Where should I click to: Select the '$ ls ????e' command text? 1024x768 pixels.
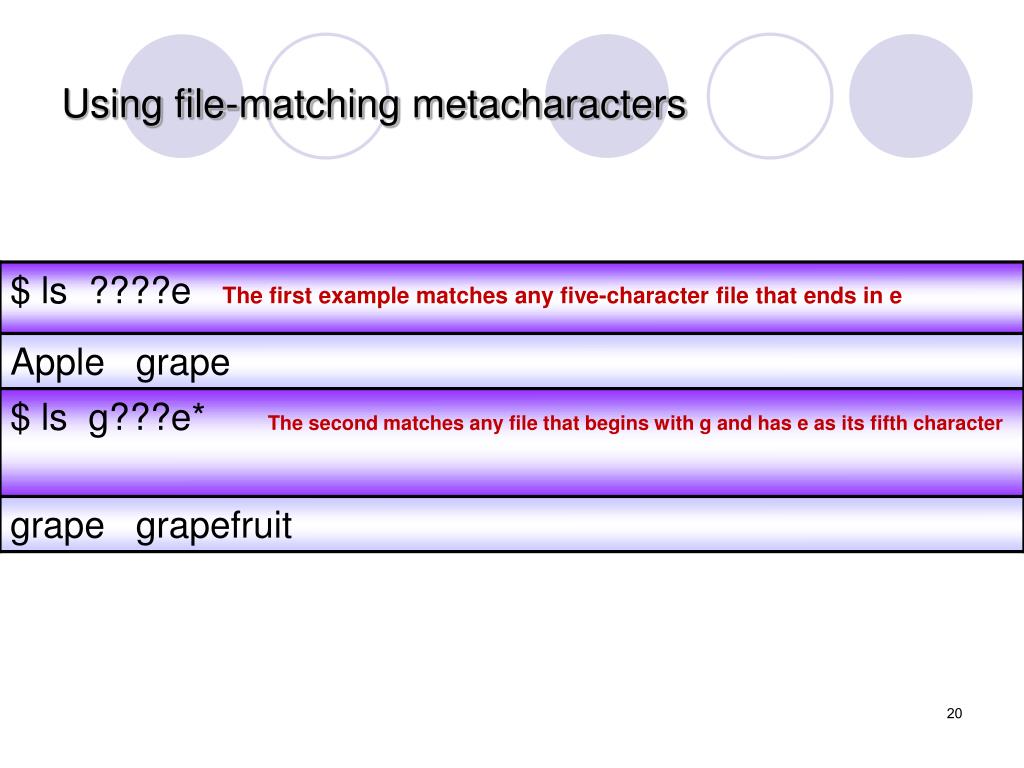point(101,291)
